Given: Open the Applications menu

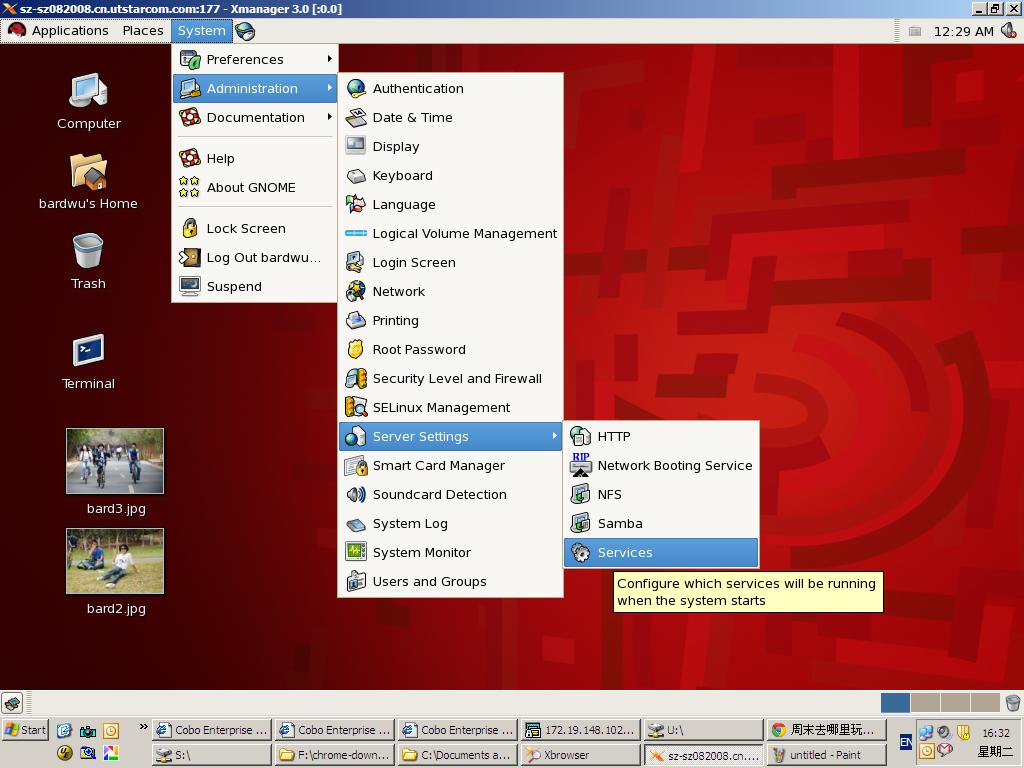Looking at the screenshot, I should click(x=70, y=30).
